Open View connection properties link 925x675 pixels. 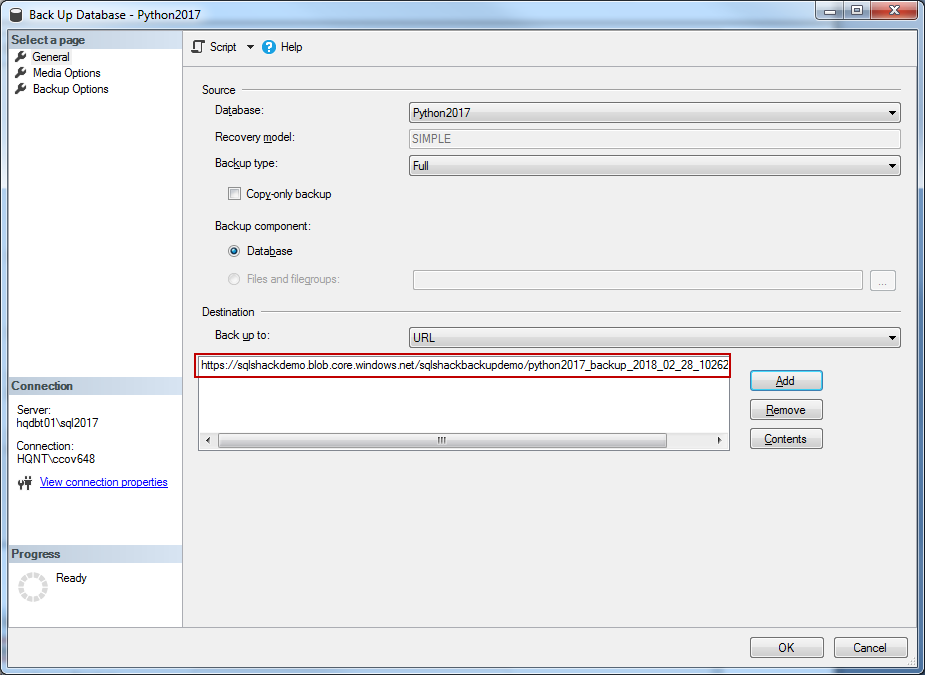(x=104, y=482)
